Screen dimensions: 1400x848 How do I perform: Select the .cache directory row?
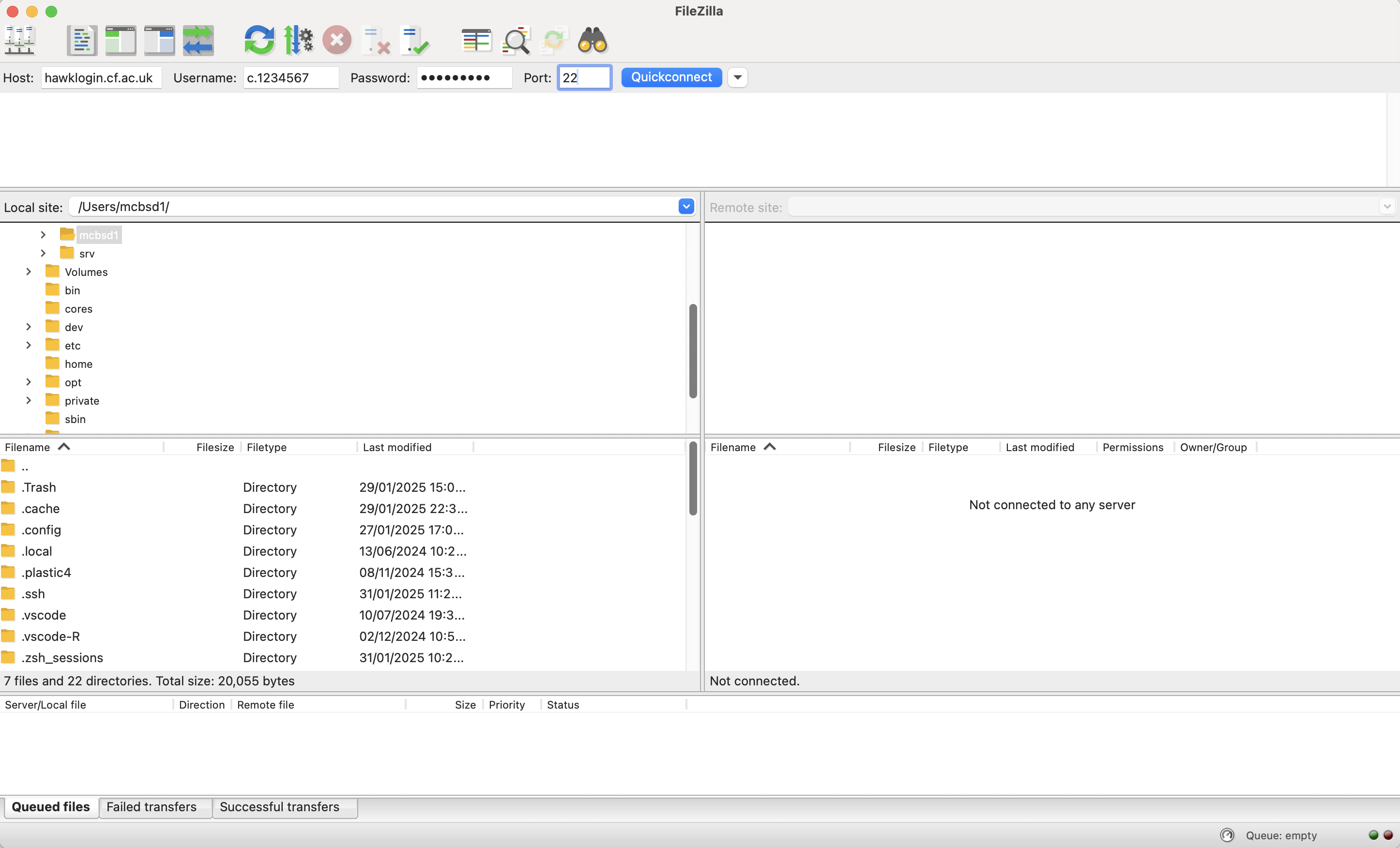click(x=342, y=508)
